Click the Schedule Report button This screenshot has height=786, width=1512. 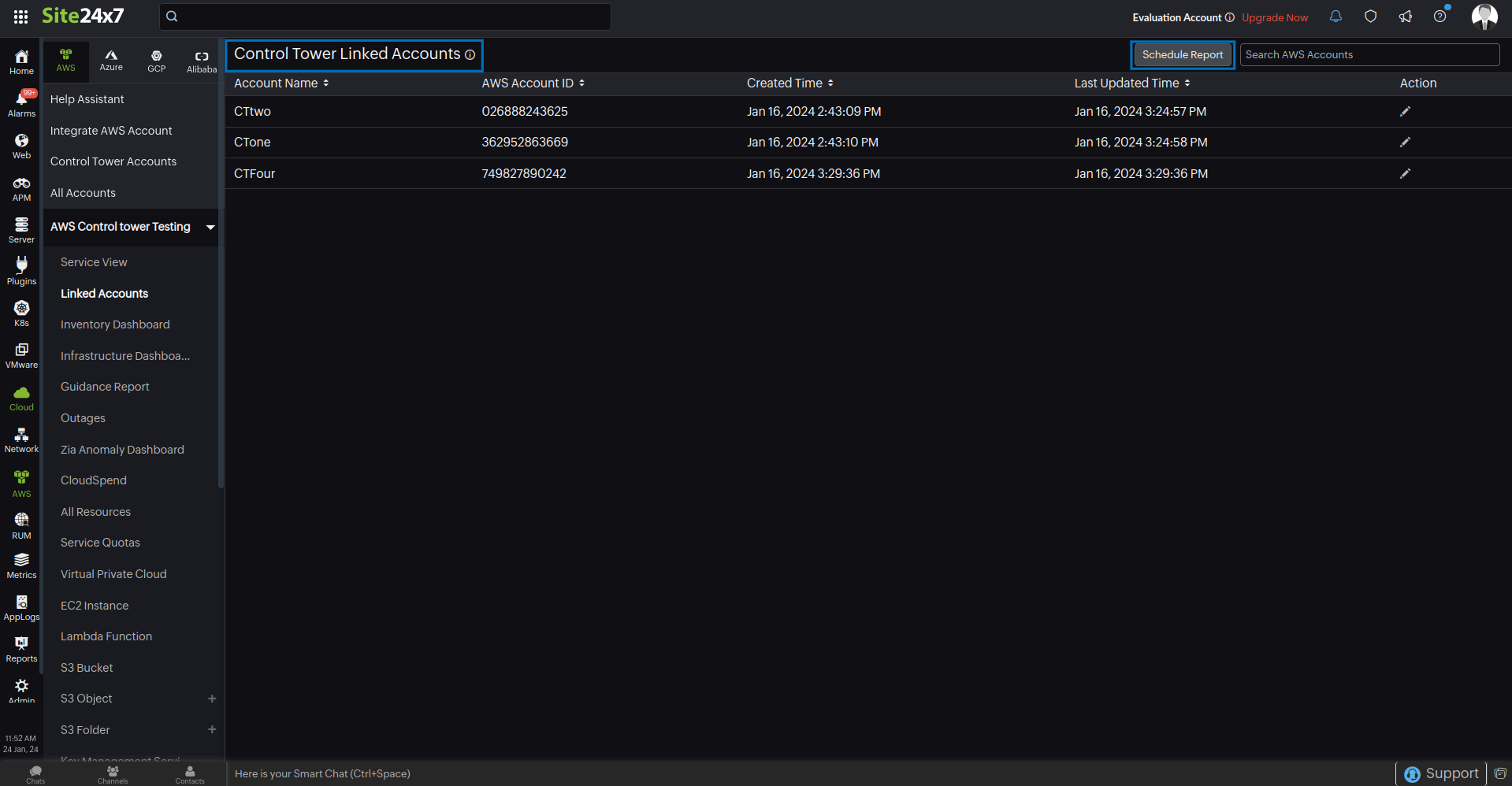pyautogui.click(x=1182, y=54)
